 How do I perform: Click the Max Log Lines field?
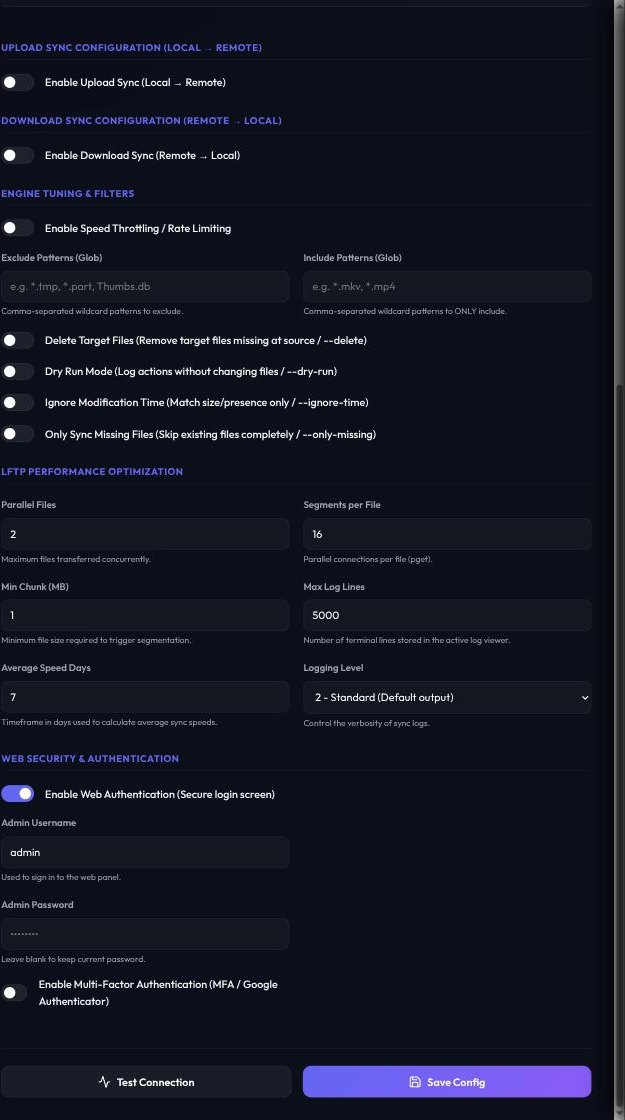(x=447, y=615)
